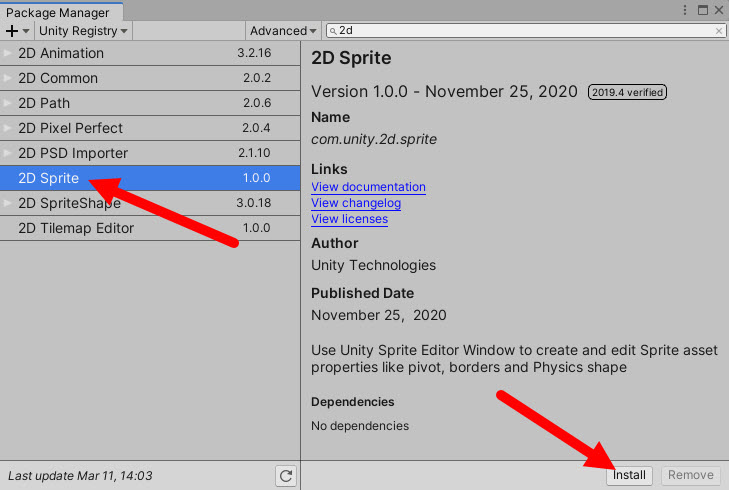Select the 2D Sprite package row
Screen dimensions: 729x490
click(150, 178)
